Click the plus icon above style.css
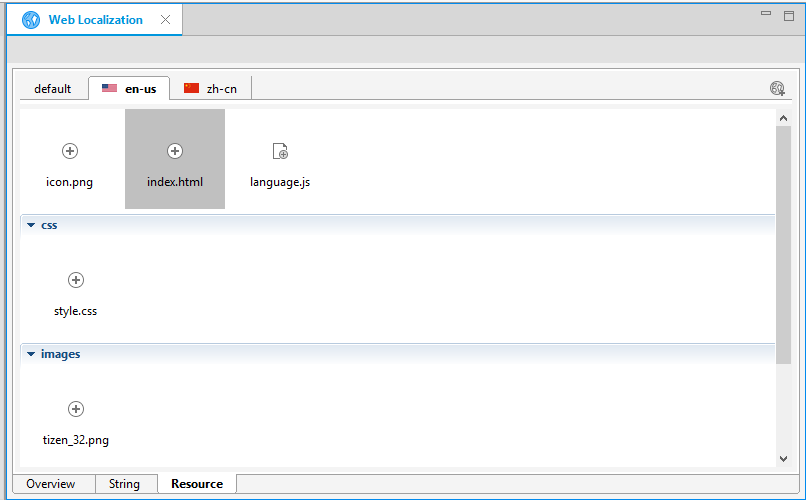The height and width of the screenshot is (500, 806). pyautogui.click(x=76, y=280)
